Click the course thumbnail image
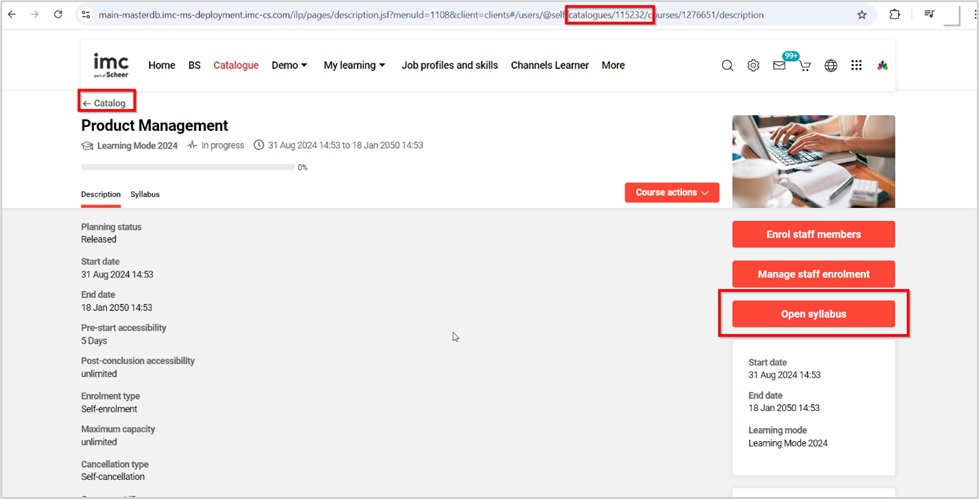 (x=813, y=161)
